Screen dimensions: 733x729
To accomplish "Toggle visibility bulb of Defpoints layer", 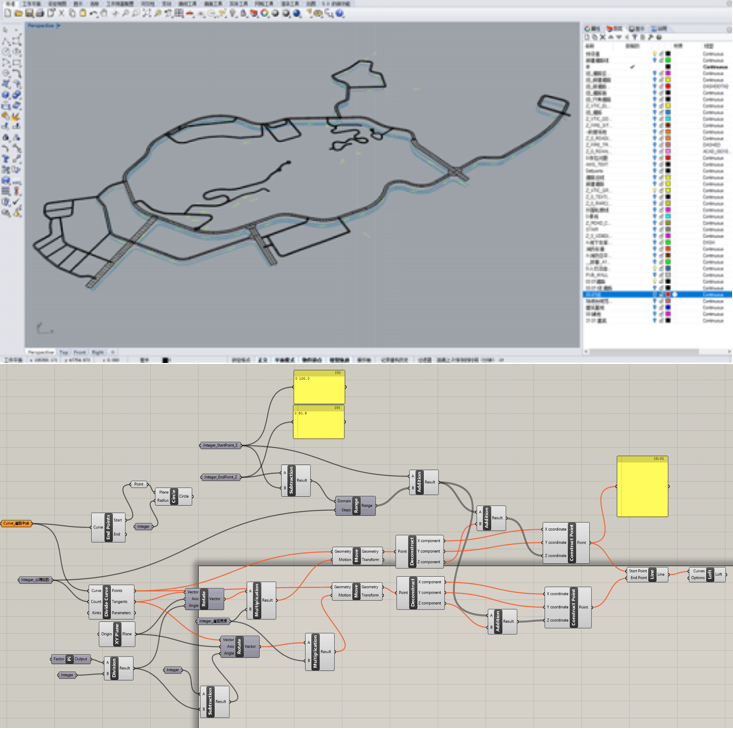I will 654,171.
